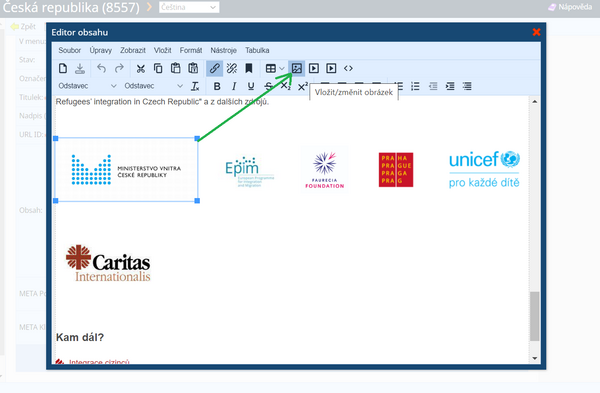Select the Caritas Internationalis logo image
Screen dimensions: 600x393
coord(108,263)
